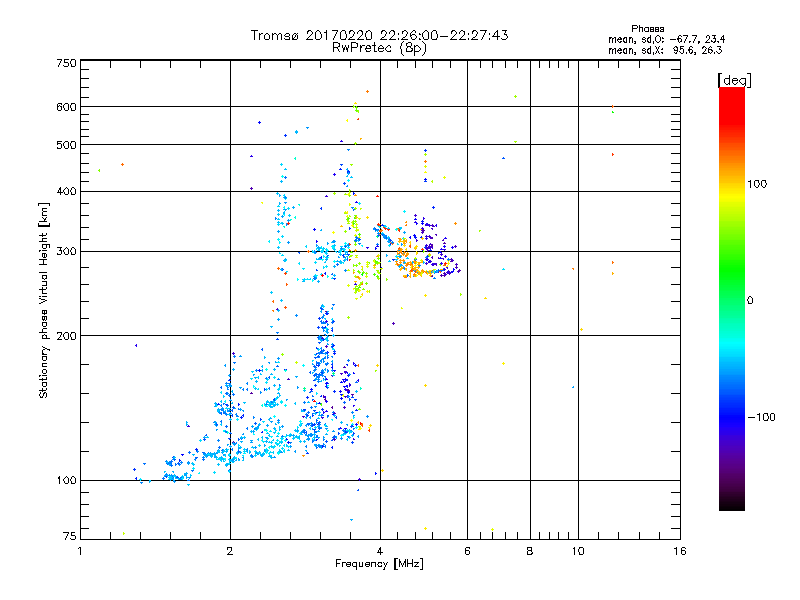This screenshot has width=800, height=600.
Task: Click the 'Stationary phase Virtual Height [km]' y-axis label
Action: point(44,300)
